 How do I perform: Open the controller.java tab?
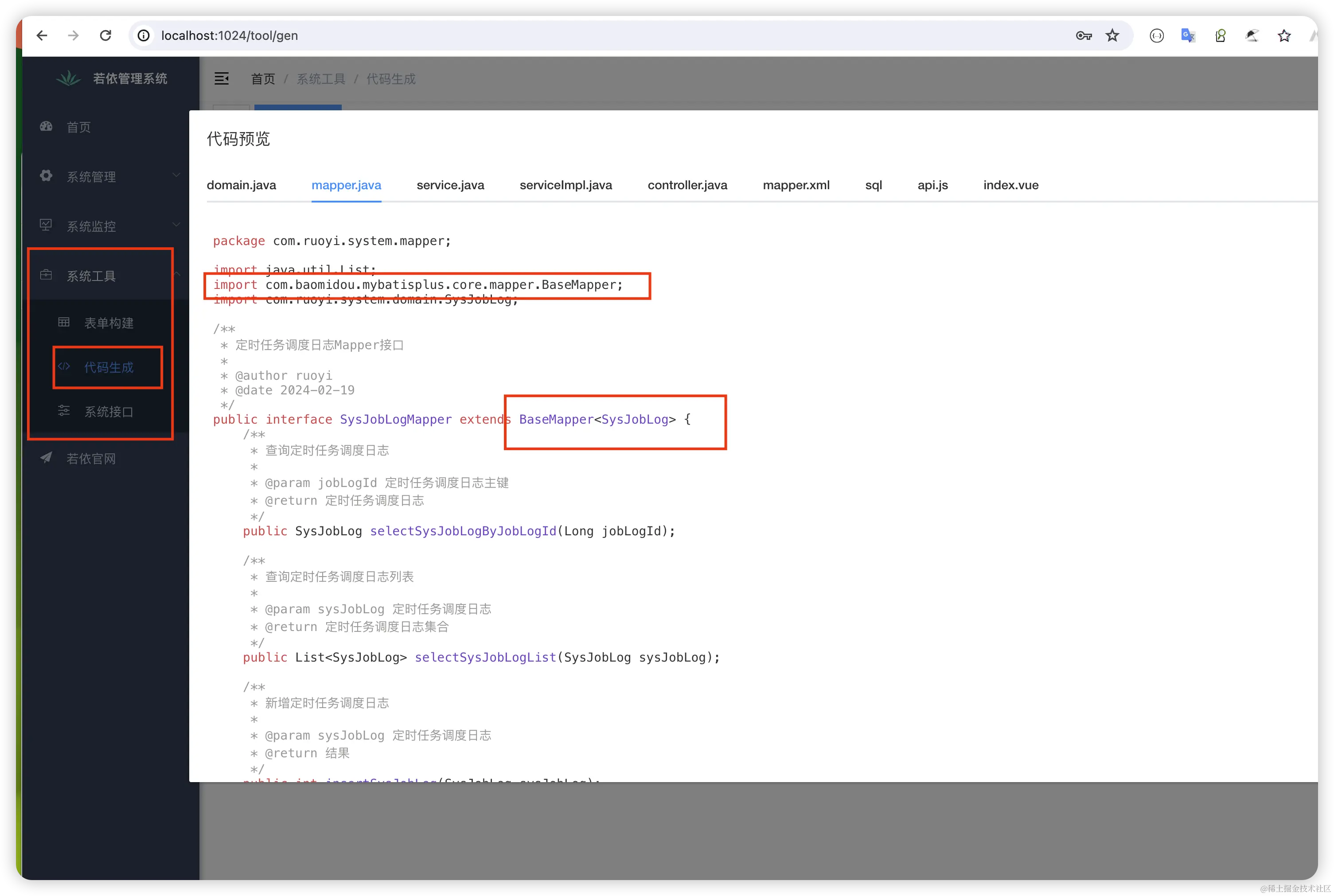click(687, 185)
